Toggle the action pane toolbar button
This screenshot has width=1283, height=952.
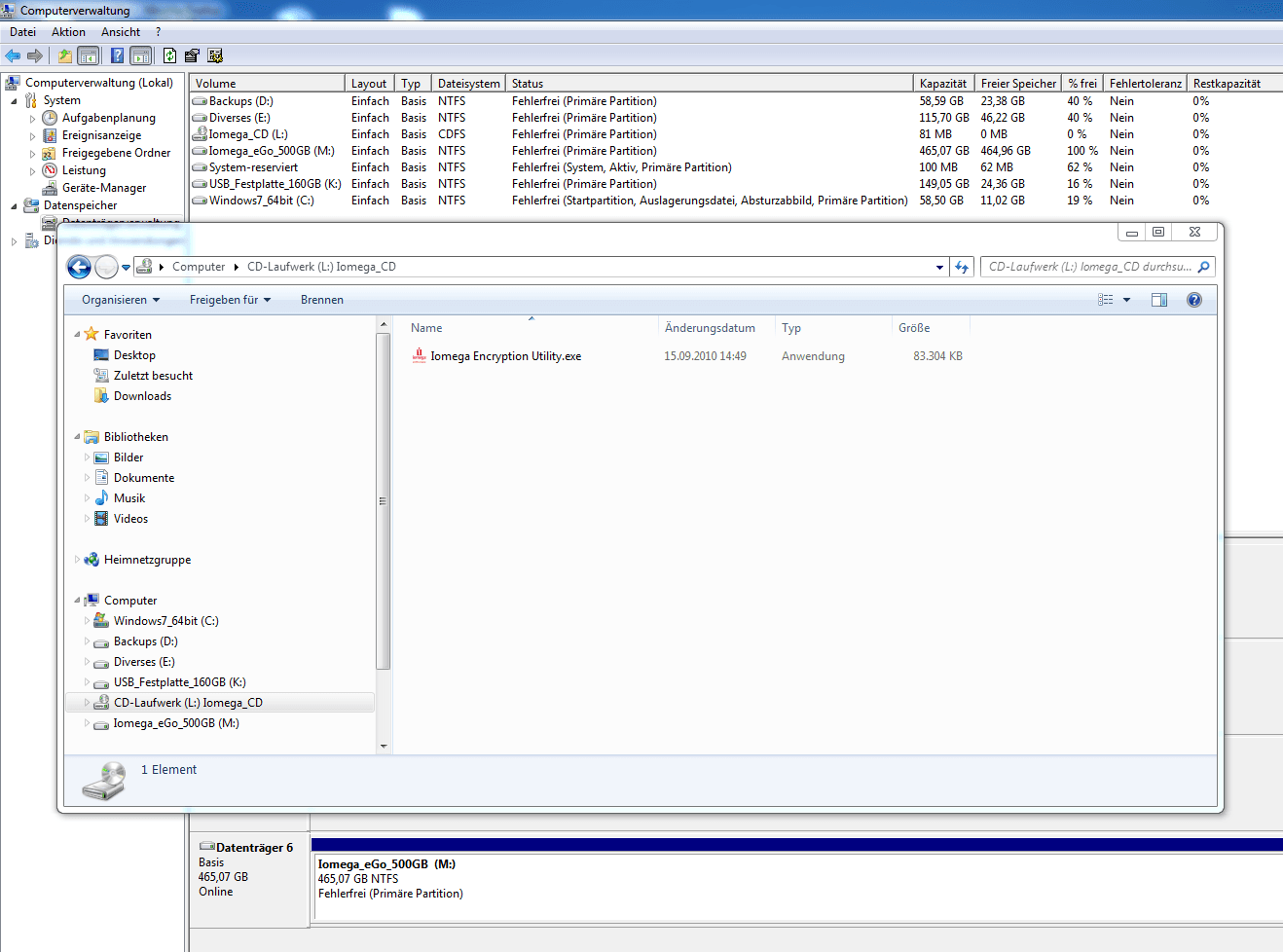[x=141, y=55]
